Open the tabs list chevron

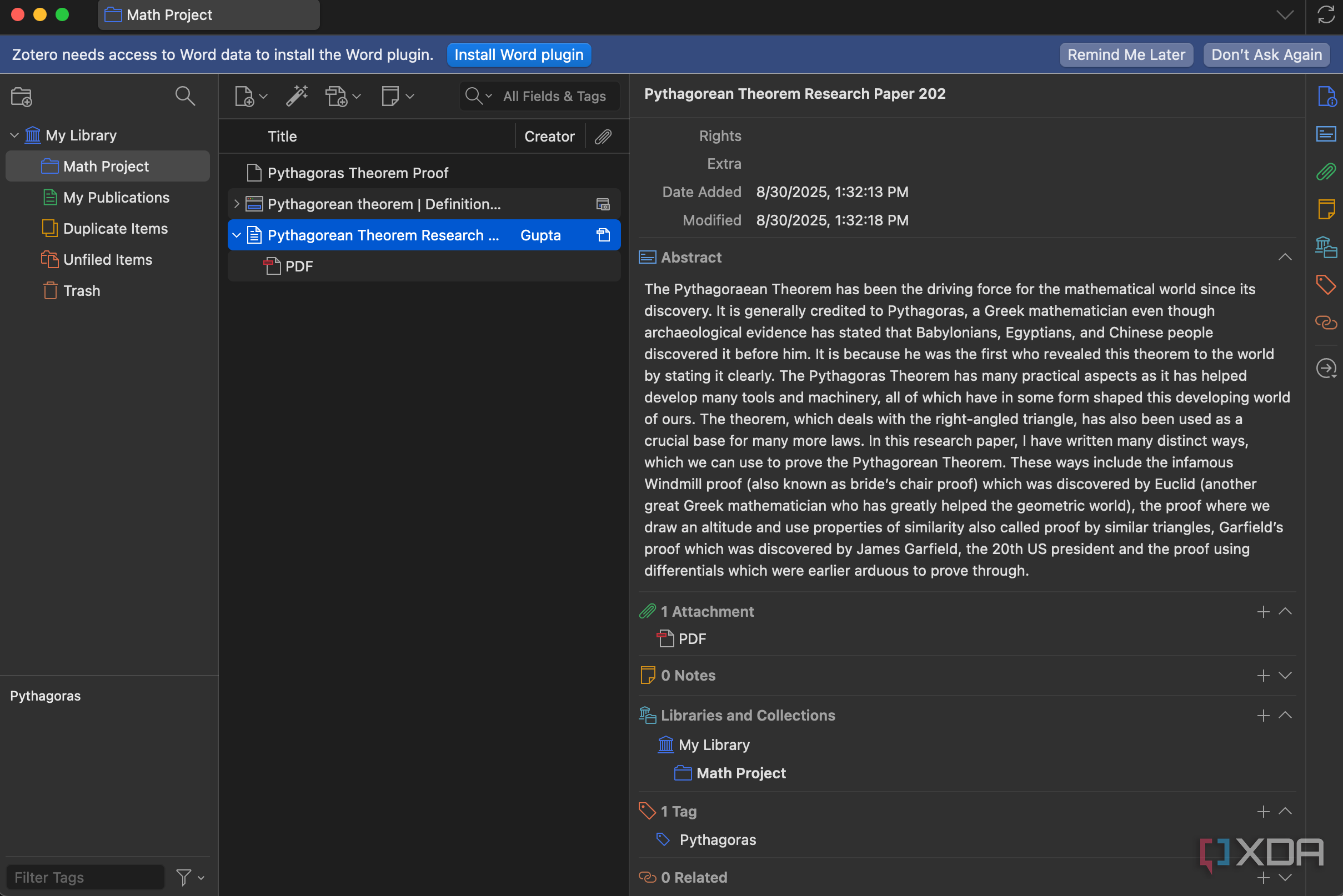[1285, 16]
